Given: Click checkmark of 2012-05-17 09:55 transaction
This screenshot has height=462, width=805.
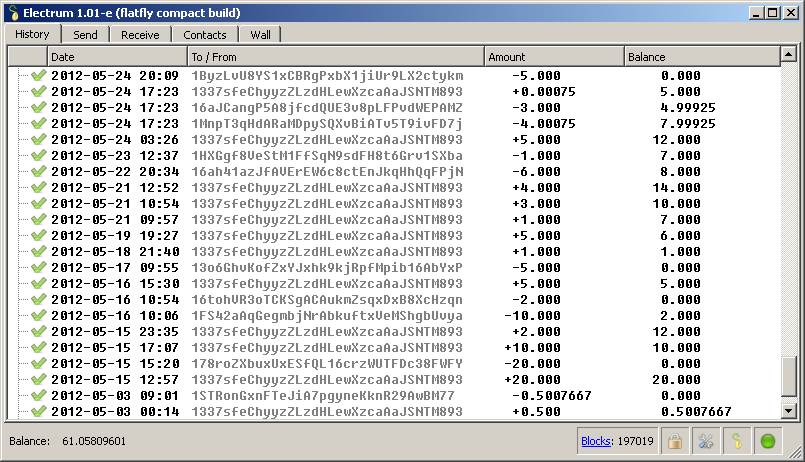Looking at the screenshot, I should (39, 267).
